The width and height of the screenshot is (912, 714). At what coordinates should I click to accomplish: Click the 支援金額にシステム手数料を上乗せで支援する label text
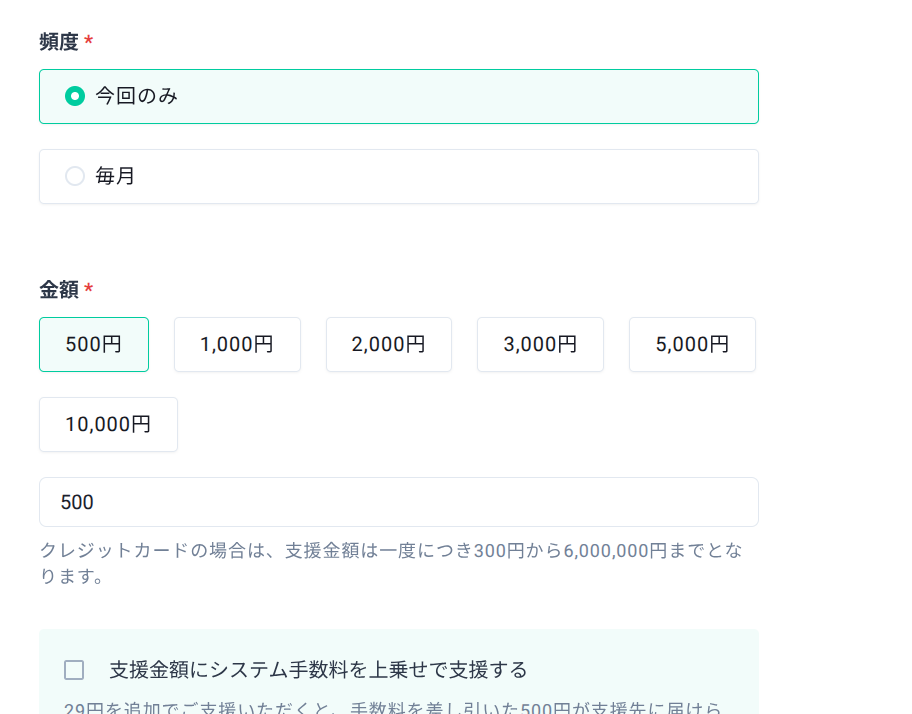(x=318, y=670)
